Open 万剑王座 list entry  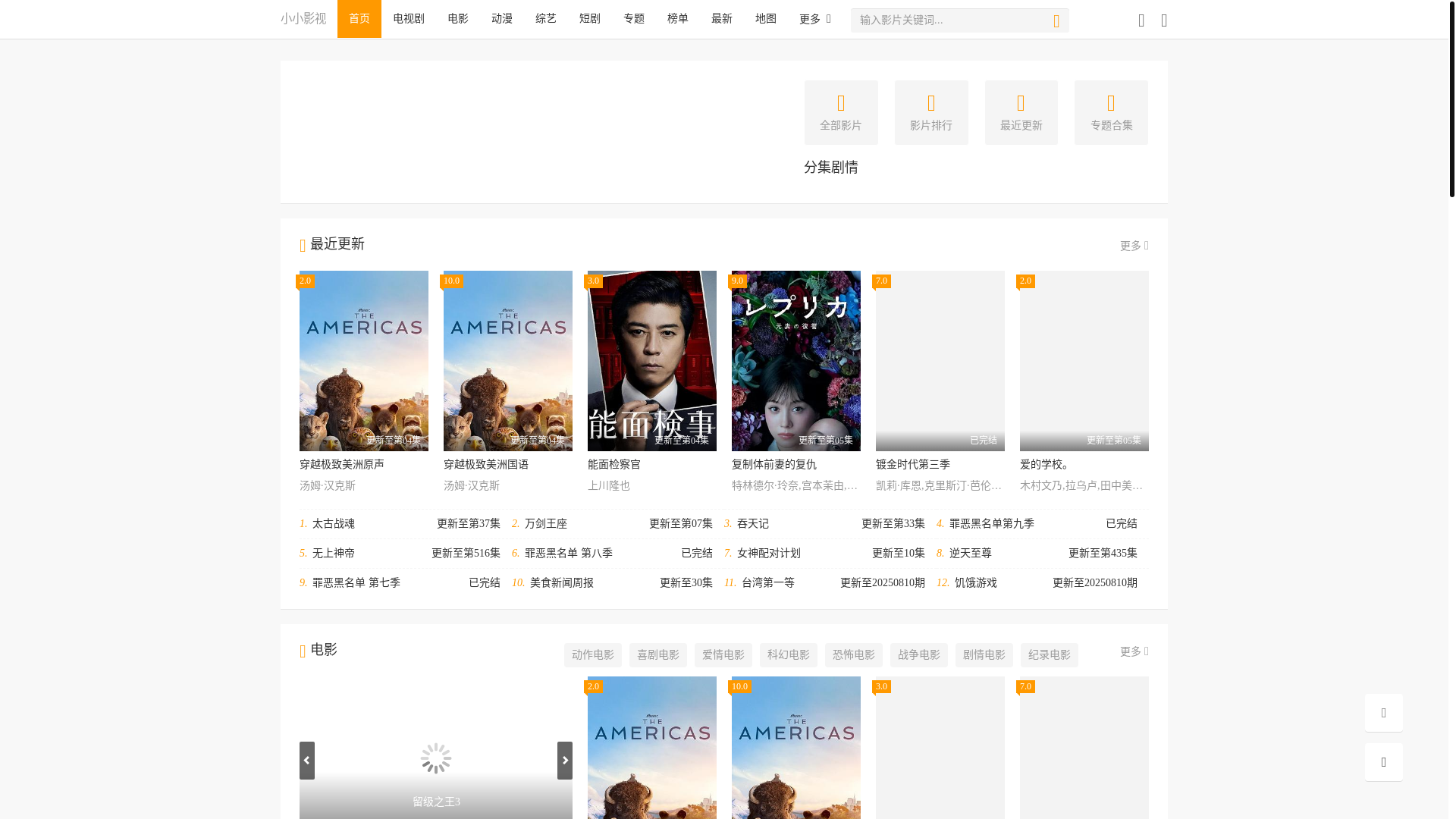pyautogui.click(x=612, y=524)
